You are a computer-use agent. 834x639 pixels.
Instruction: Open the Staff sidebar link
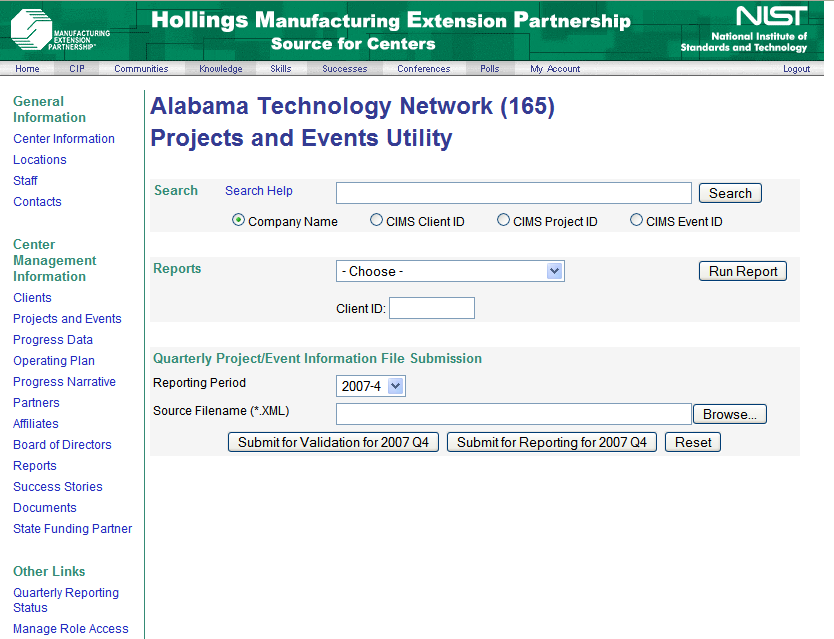pos(25,180)
